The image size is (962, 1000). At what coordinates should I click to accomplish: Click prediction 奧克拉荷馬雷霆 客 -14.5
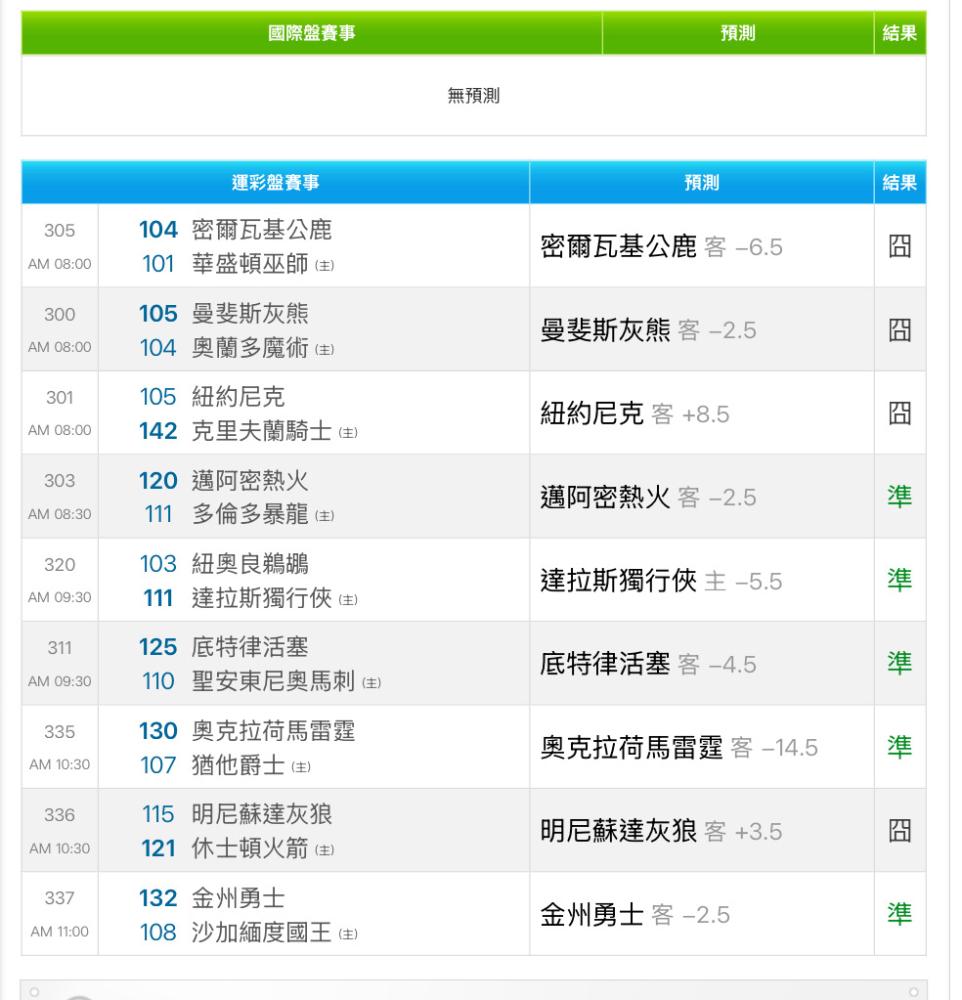click(679, 747)
